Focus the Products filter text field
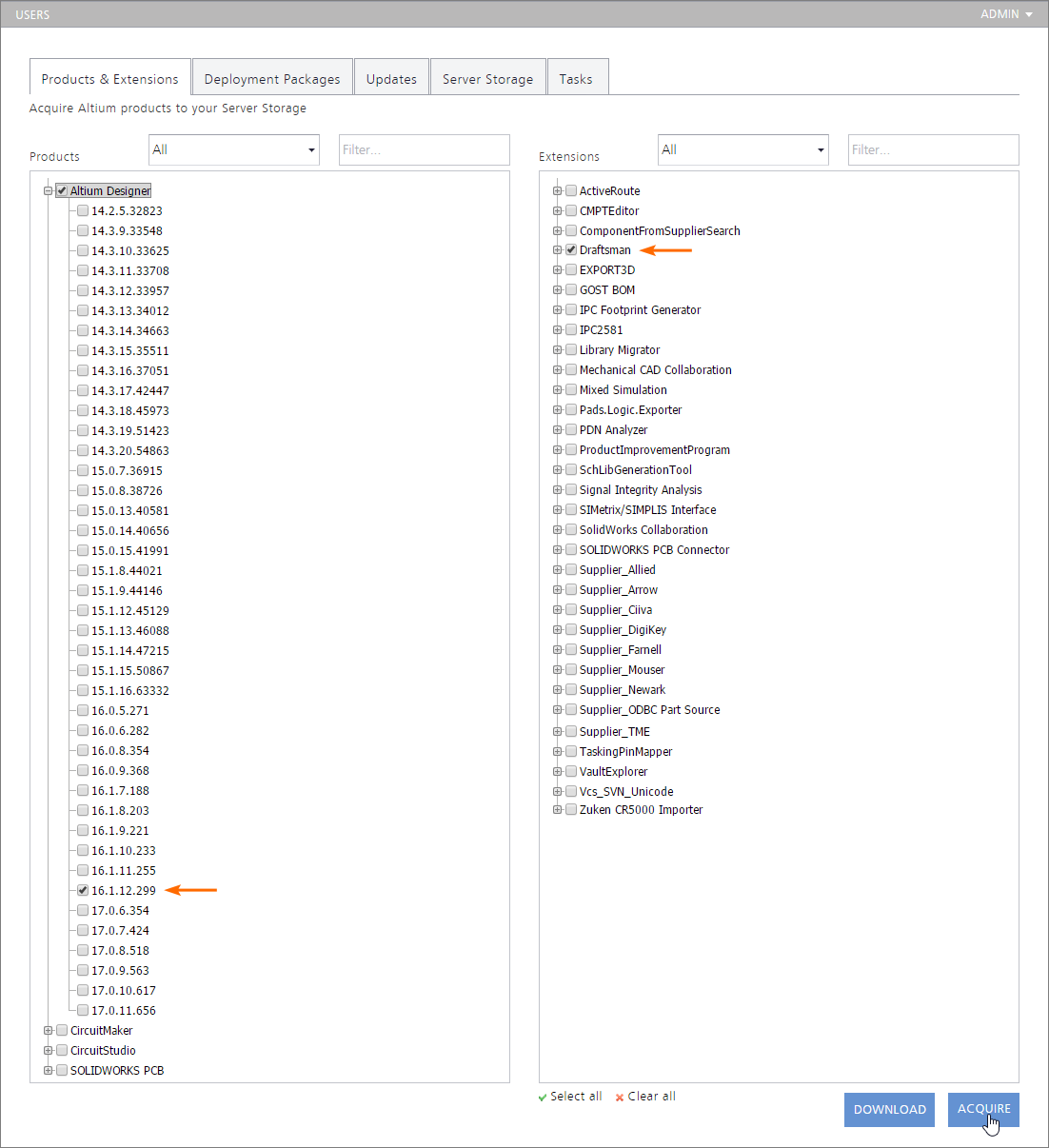Viewport: 1049px width, 1148px height. click(x=424, y=149)
